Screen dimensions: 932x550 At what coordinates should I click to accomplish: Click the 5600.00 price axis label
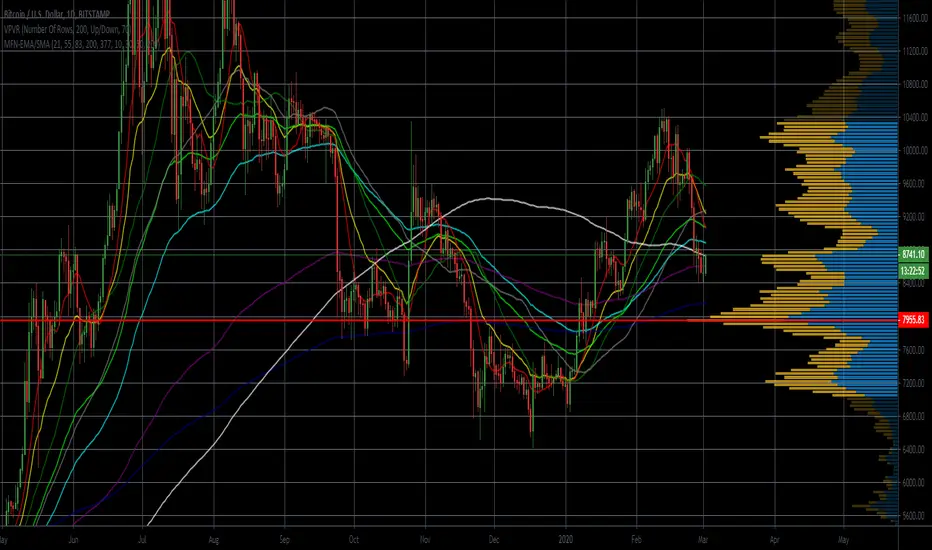pyautogui.click(x=914, y=516)
